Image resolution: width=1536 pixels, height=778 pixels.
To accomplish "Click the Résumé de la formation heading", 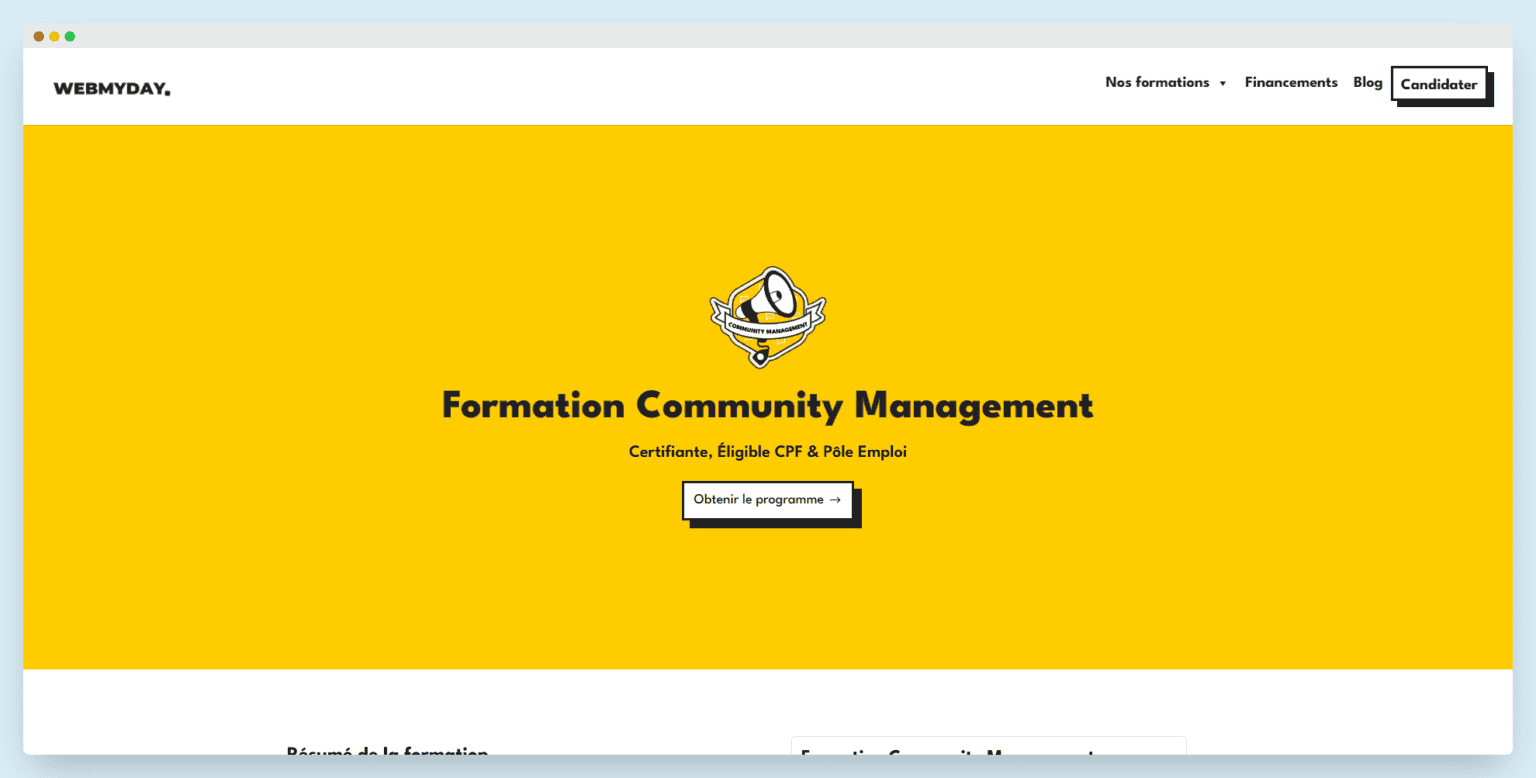I will [387, 753].
